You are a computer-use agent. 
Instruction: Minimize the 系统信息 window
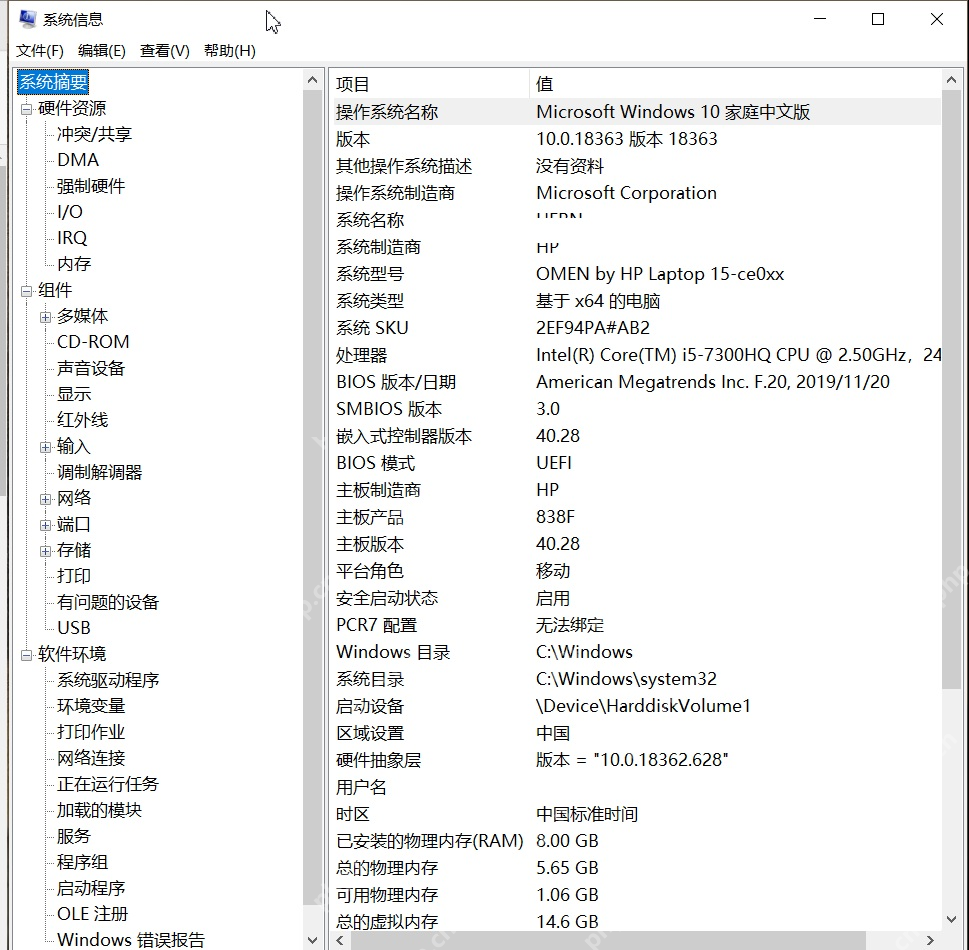[x=820, y=19]
